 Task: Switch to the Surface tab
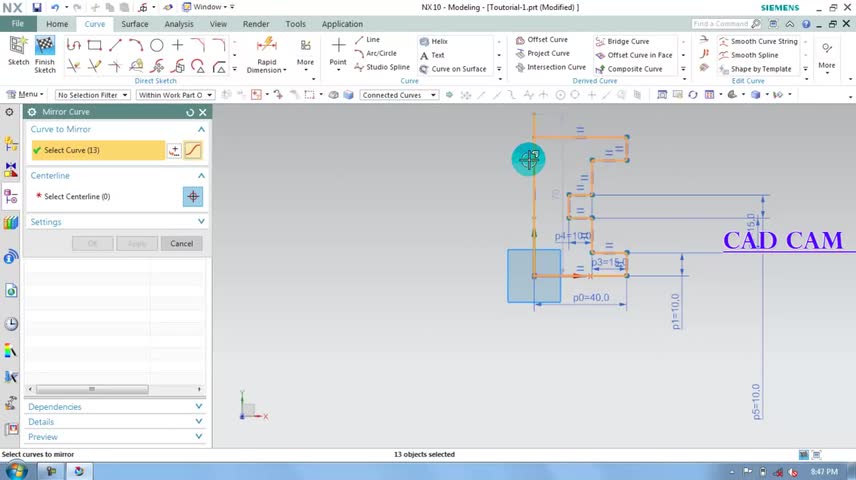135,24
